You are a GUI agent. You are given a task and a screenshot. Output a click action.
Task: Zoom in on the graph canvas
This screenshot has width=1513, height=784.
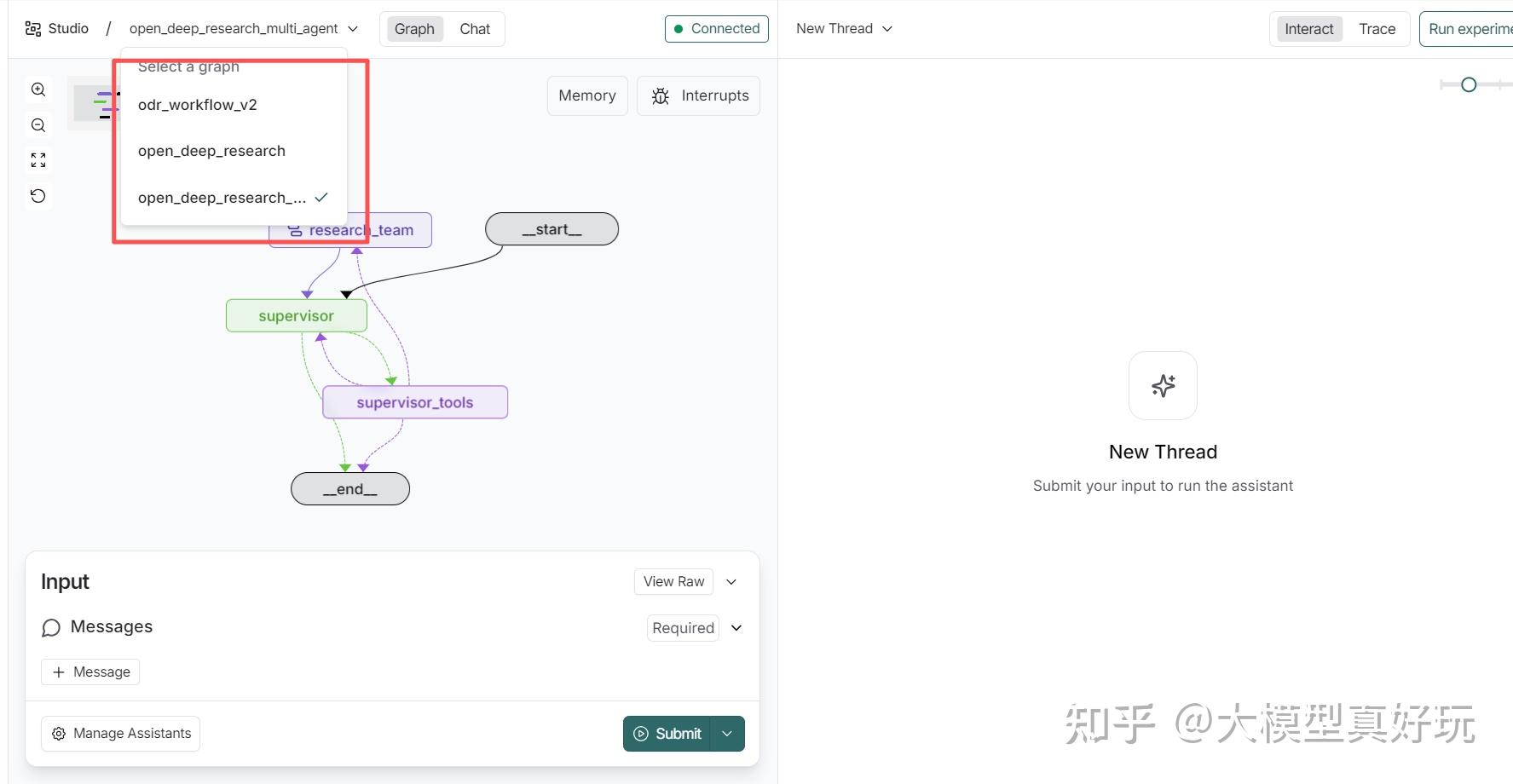[x=38, y=89]
